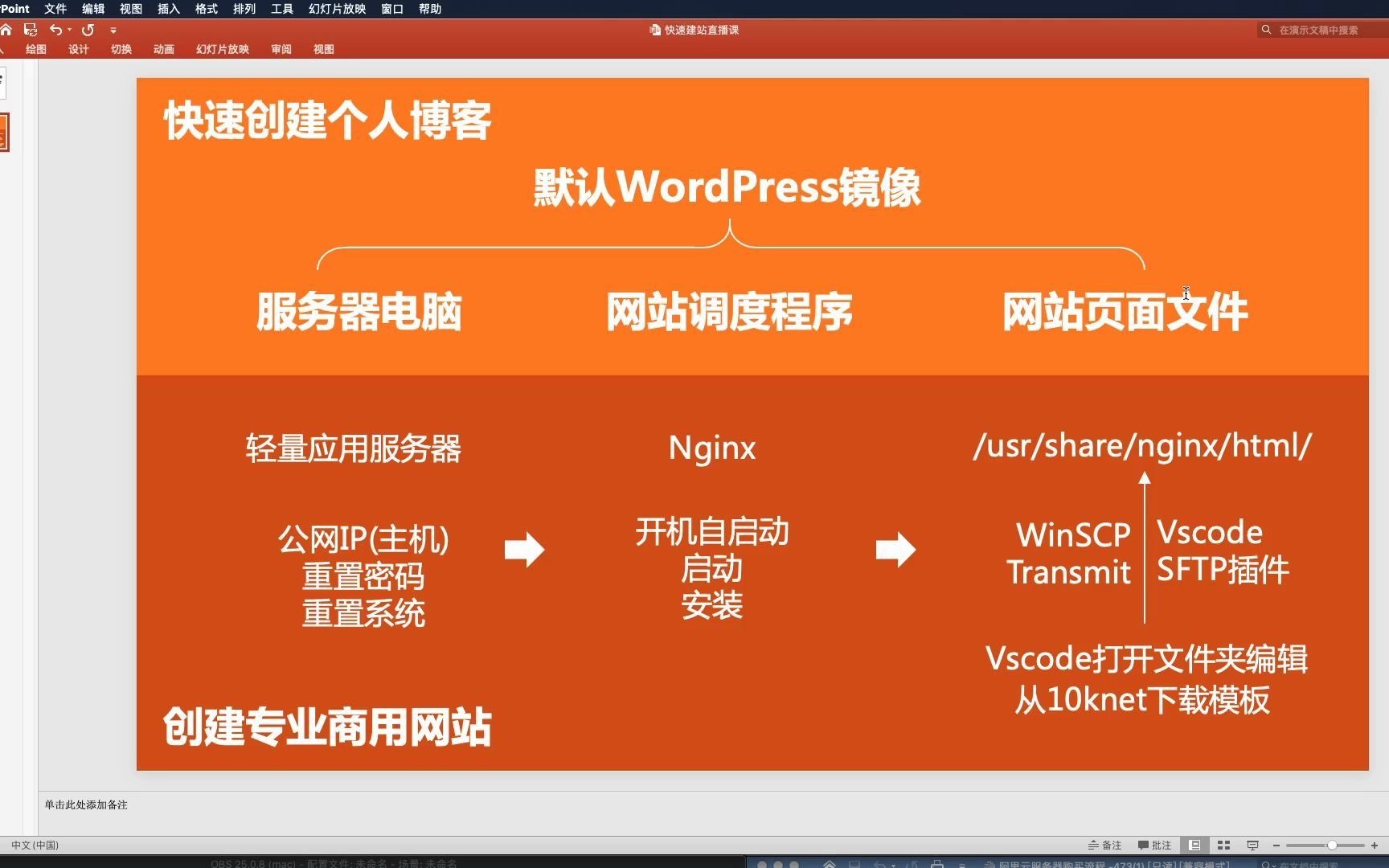Click the zoom slider handle
The height and width of the screenshot is (868, 1389).
point(1332,845)
